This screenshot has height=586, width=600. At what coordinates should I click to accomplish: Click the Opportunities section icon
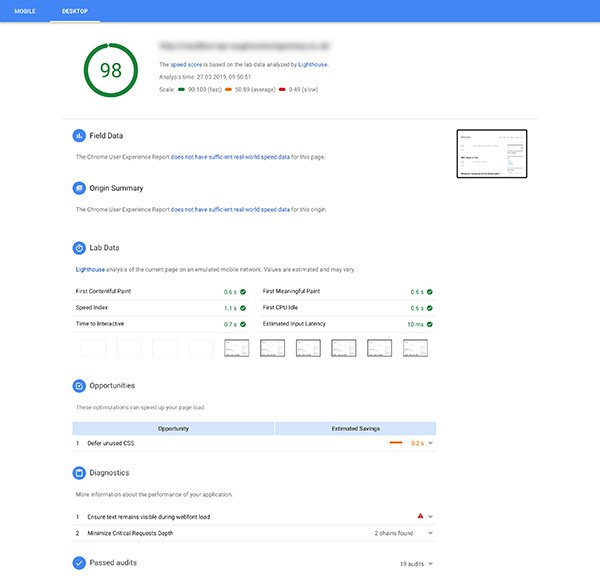(x=79, y=386)
